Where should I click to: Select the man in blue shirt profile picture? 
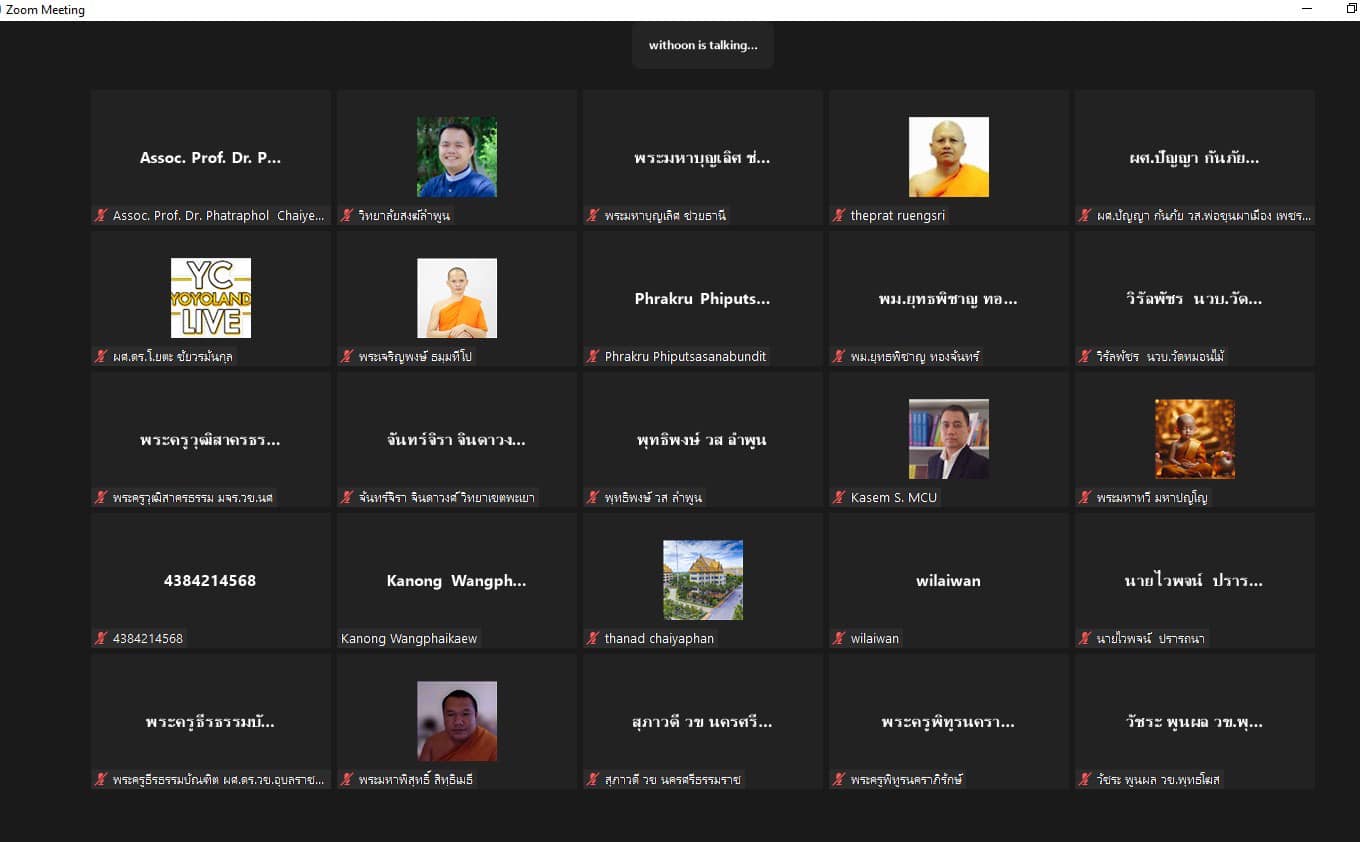(456, 157)
